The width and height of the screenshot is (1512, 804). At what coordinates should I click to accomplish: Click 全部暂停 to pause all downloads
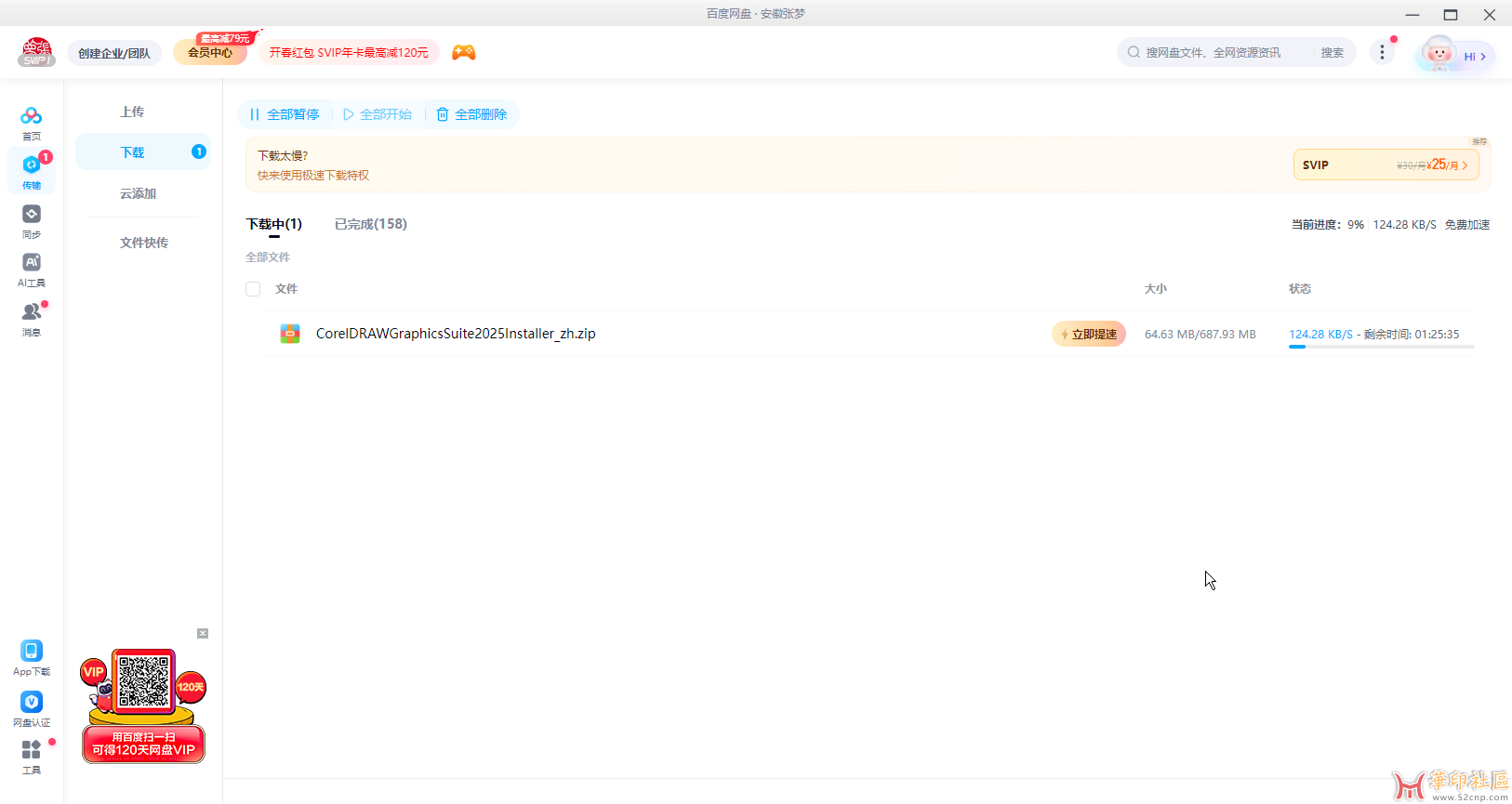pyautogui.click(x=285, y=114)
